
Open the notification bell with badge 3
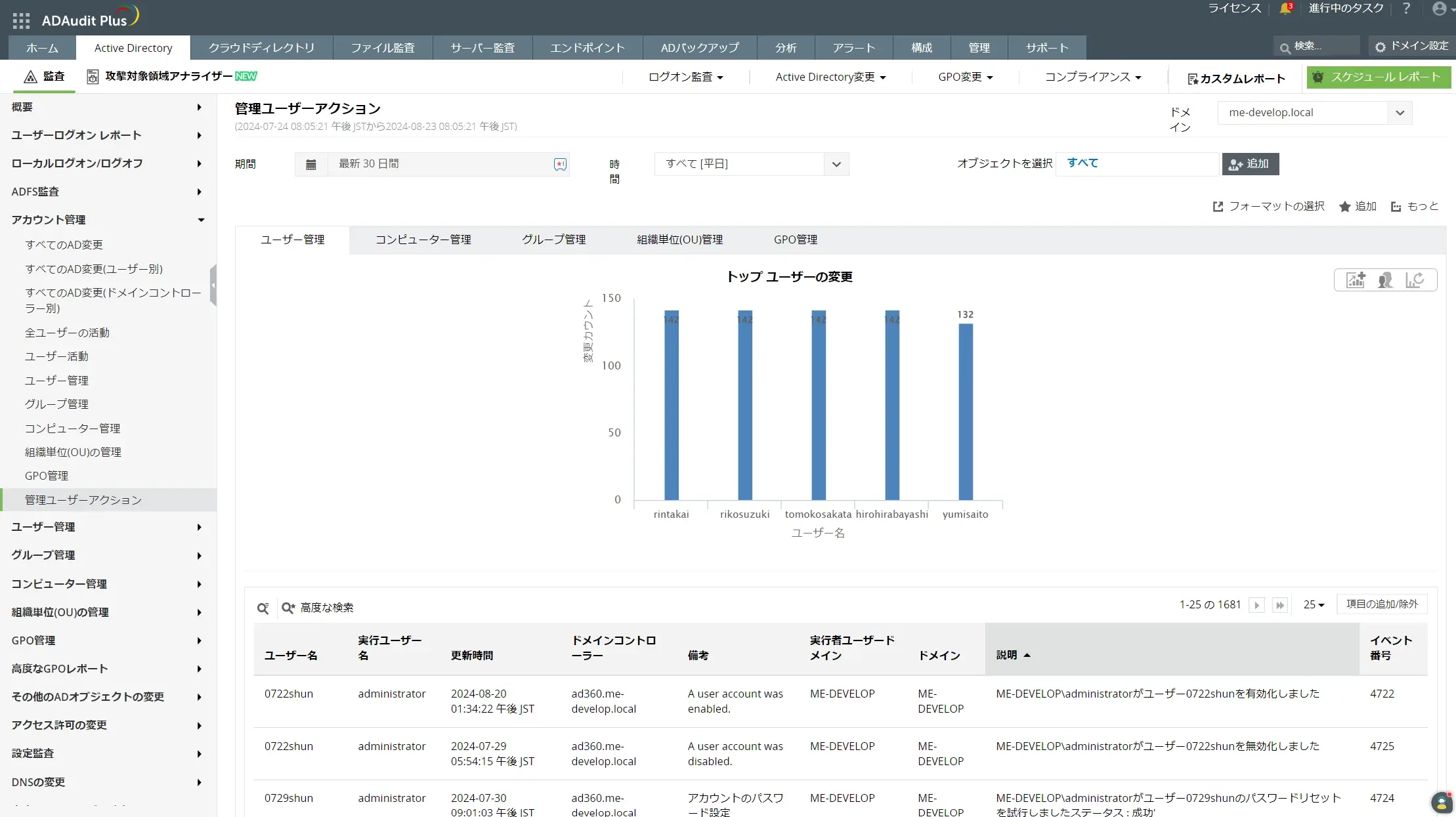click(x=1285, y=9)
